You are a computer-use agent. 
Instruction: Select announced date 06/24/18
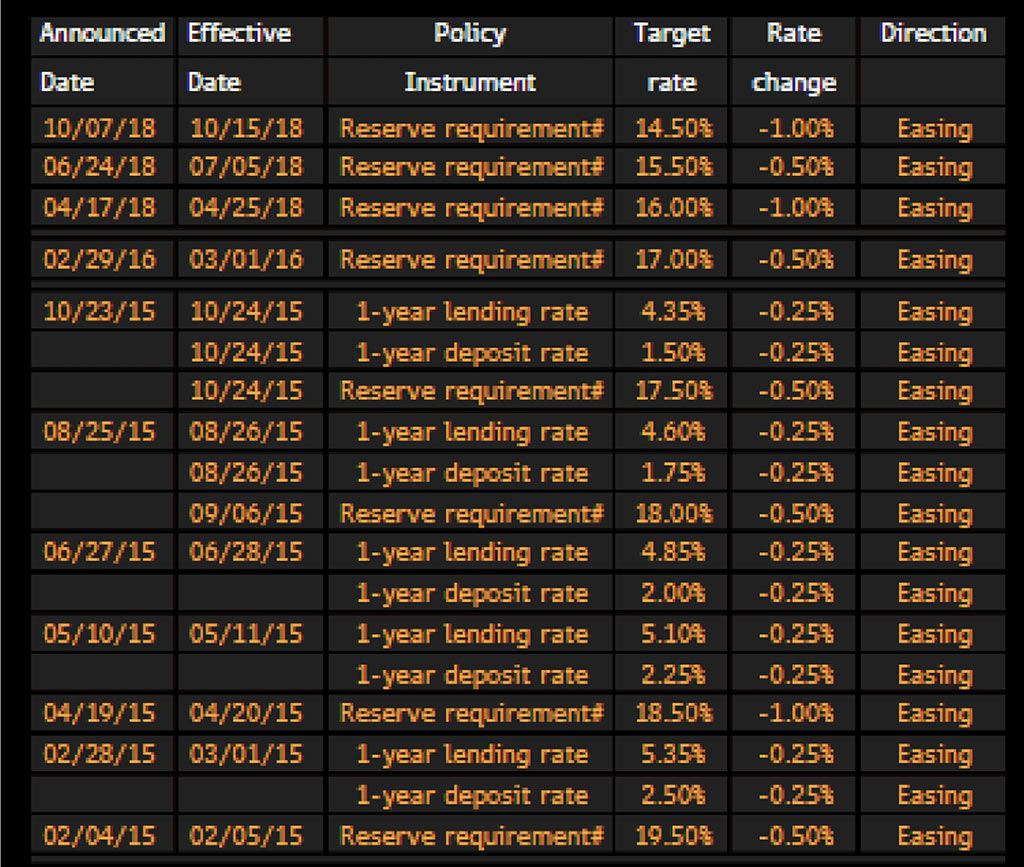100,167
